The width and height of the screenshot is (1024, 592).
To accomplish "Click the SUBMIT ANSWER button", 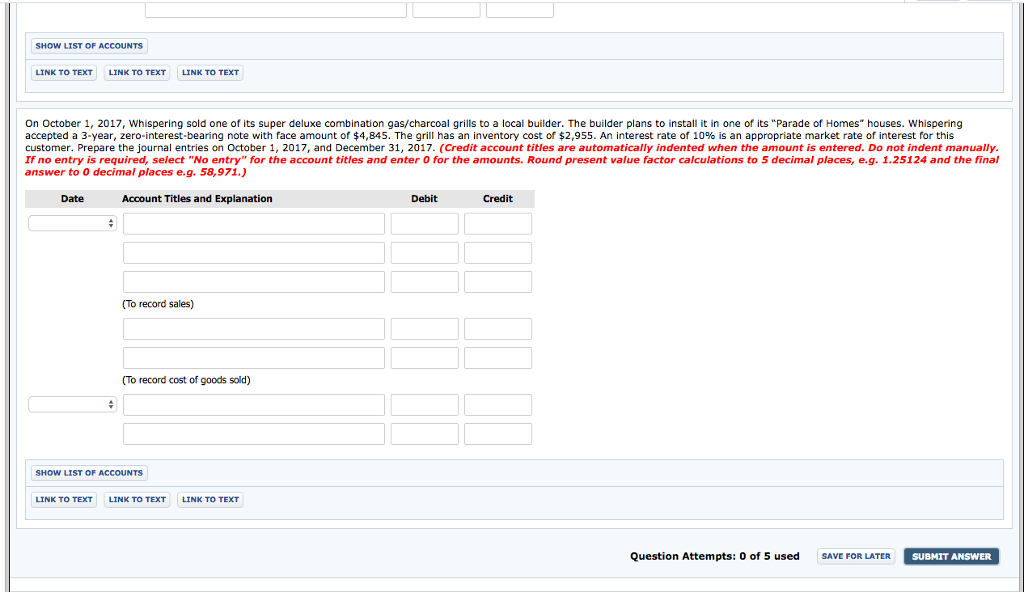I will pos(952,556).
